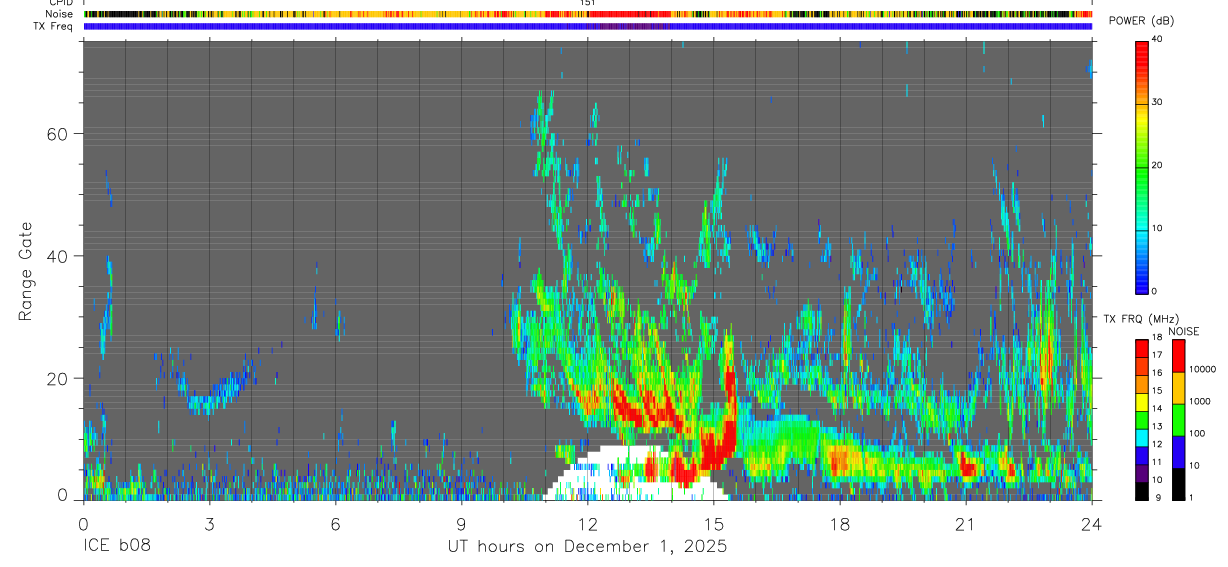Screen dimensions: 1228x567
Task: Click the 15 tick on the UT hours axis
Action: [713, 524]
